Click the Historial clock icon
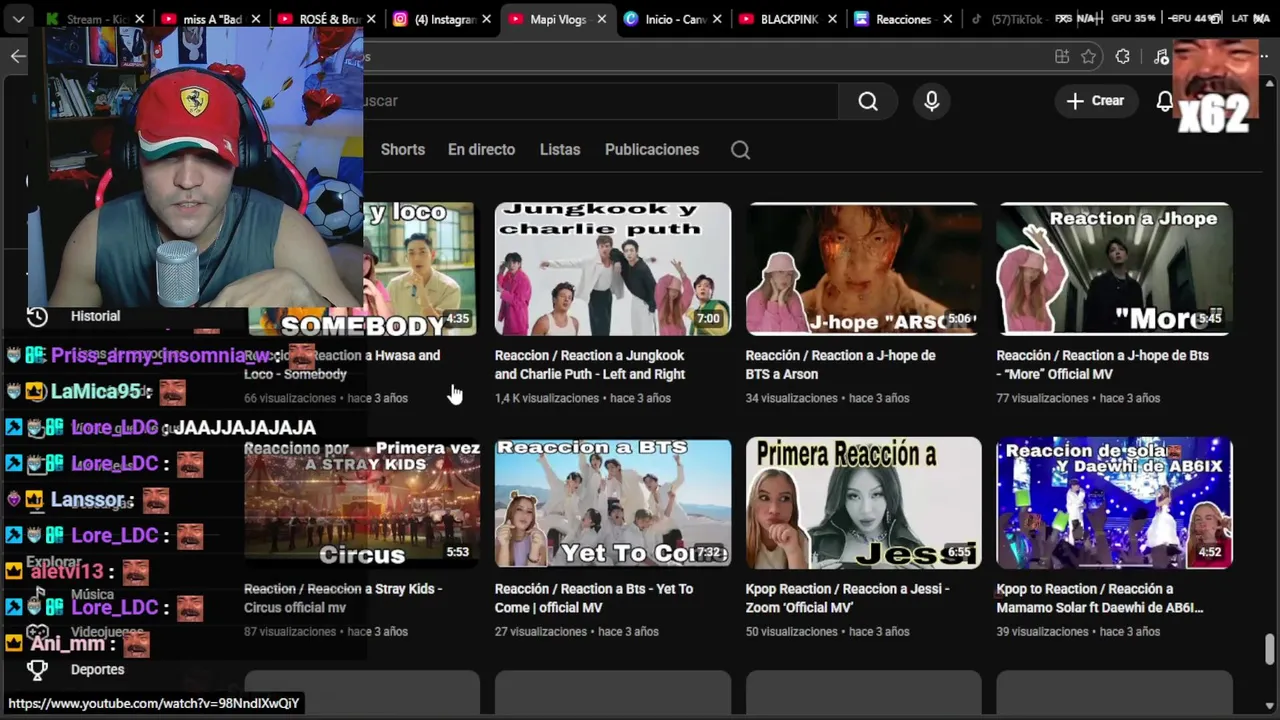 tap(37, 316)
